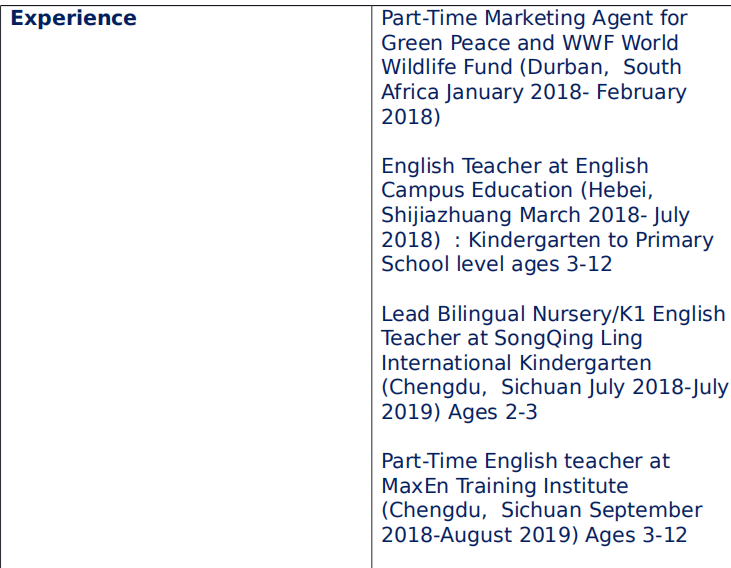Click the "School level ages 3-12" line

tap(496, 264)
